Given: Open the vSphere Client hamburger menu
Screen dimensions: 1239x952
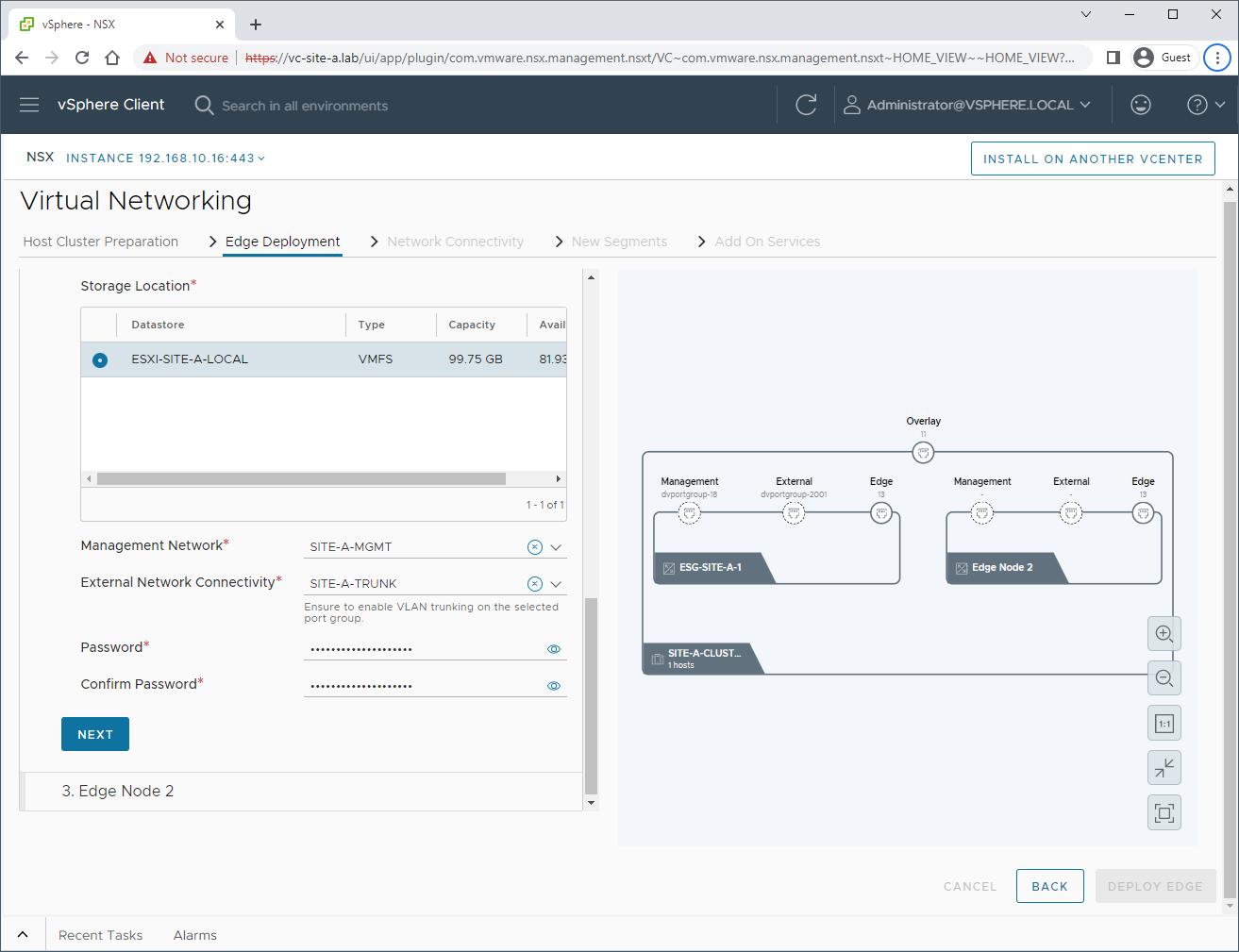Looking at the screenshot, I should tap(29, 105).
